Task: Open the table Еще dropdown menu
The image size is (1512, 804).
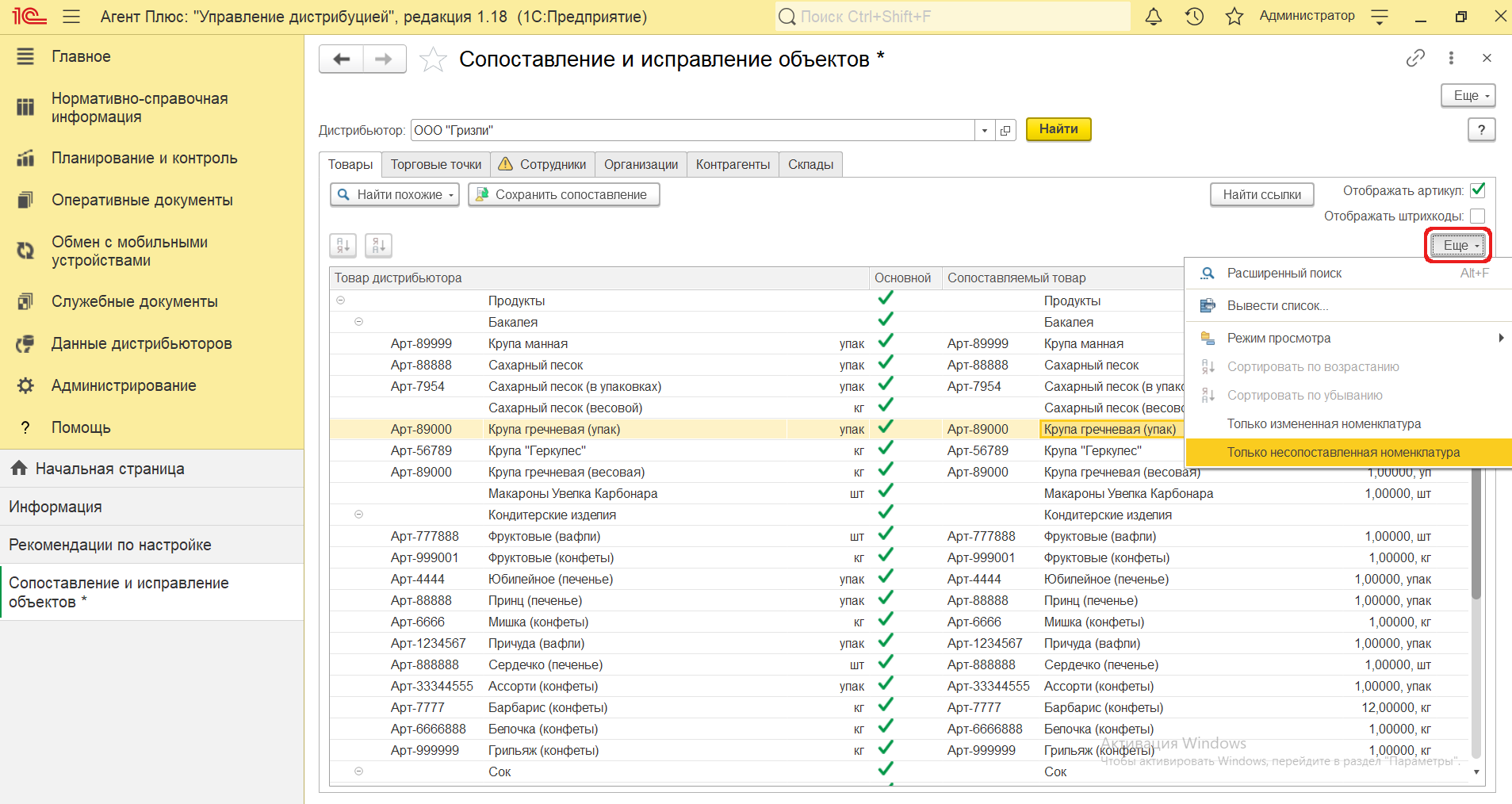Action: [x=1459, y=246]
